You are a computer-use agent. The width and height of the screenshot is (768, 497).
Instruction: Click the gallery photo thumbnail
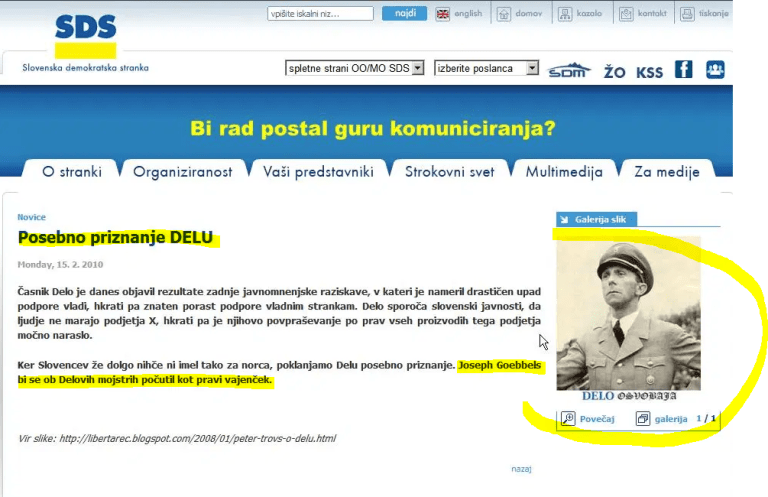coord(628,313)
